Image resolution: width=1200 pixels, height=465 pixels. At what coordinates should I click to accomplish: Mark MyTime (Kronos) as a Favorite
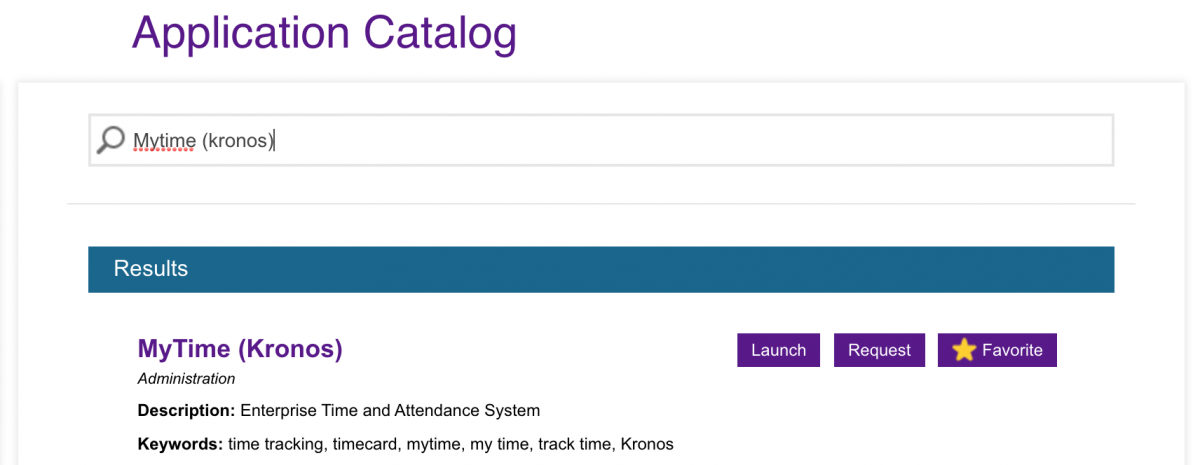click(x=997, y=350)
